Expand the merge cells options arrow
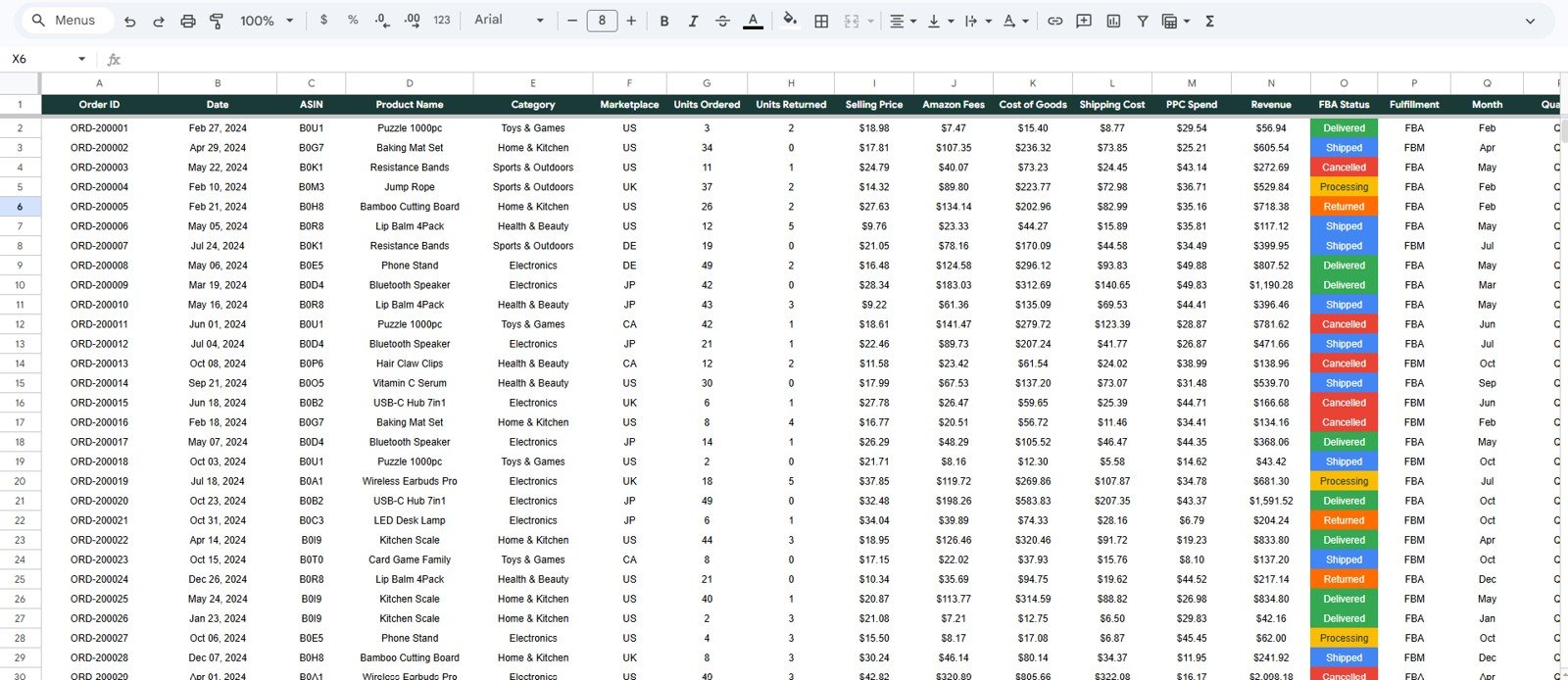1568x680 pixels. [x=870, y=21]
